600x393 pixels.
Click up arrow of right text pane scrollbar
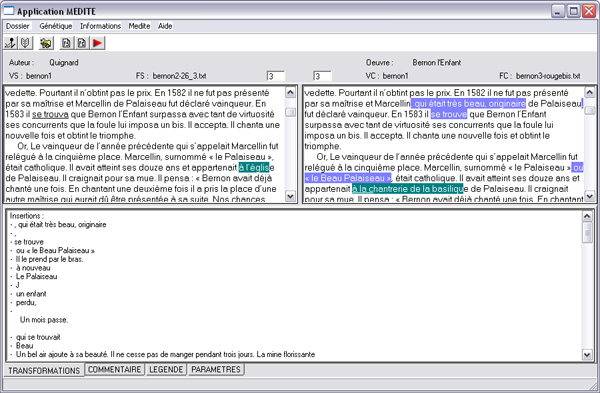click(x=590, y=92)
